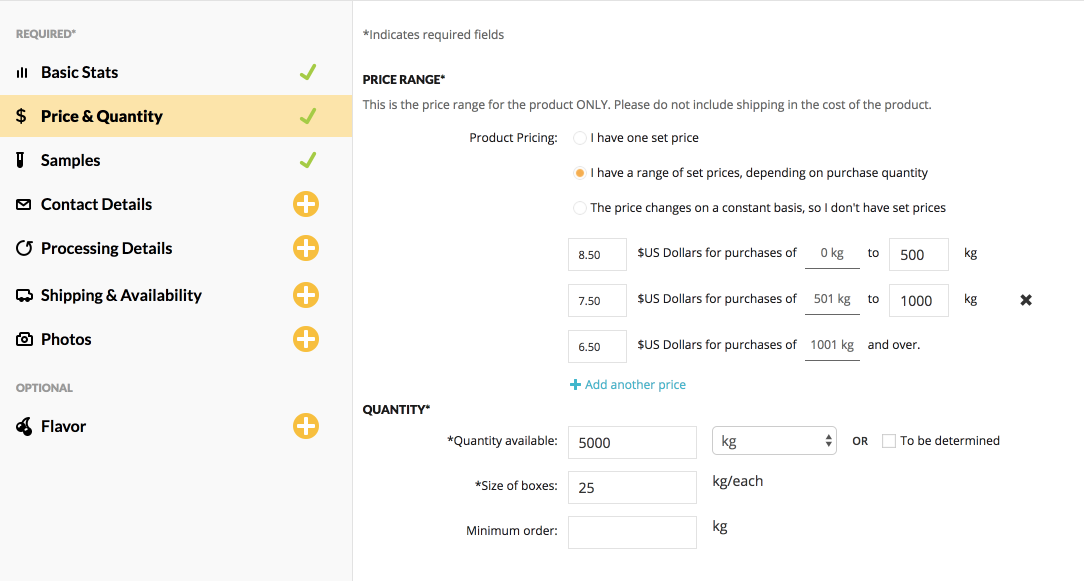1084x581 pixels.
Task: Click the Quantity available field showing 5000
Action: click(x=632, y=442)
